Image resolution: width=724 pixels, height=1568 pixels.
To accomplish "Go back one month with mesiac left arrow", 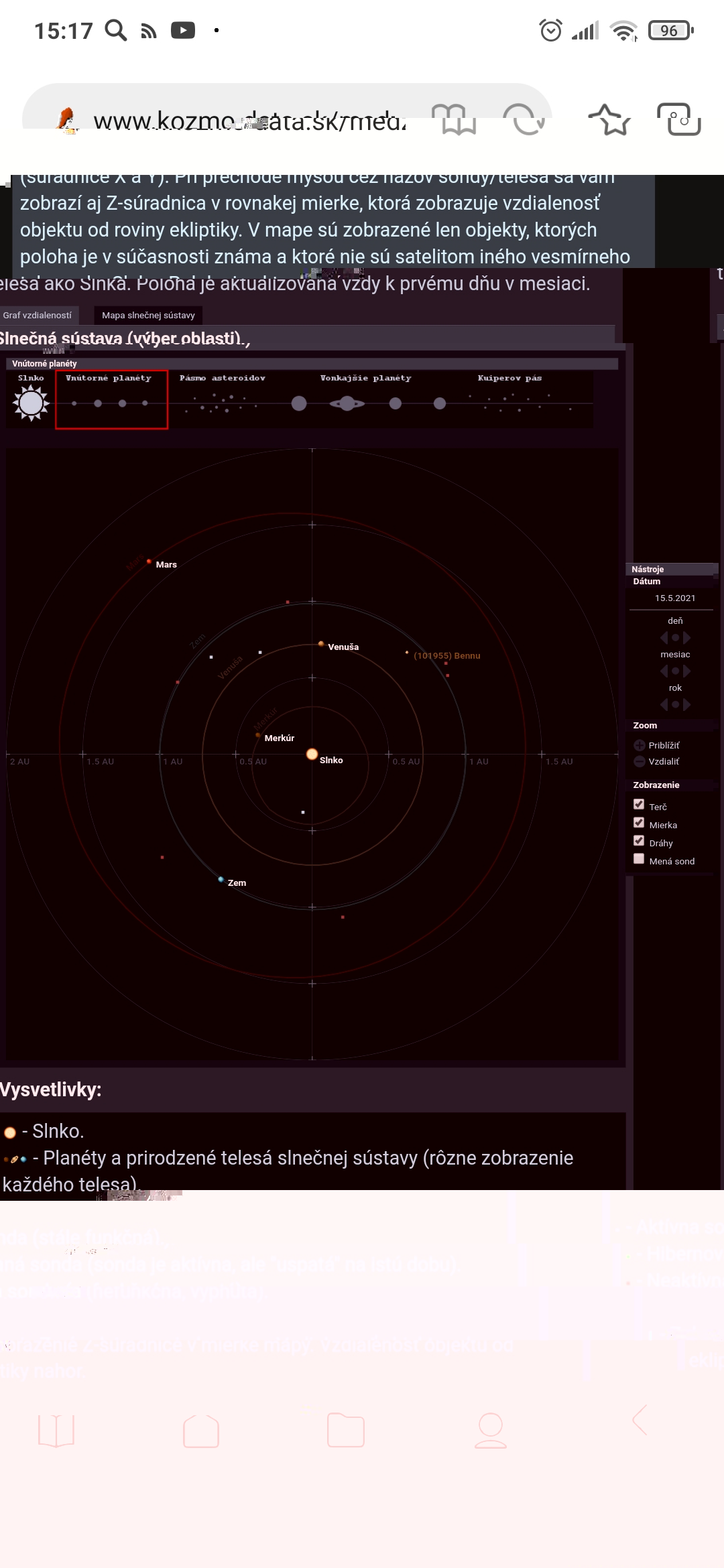I will [x=664, y=671].
